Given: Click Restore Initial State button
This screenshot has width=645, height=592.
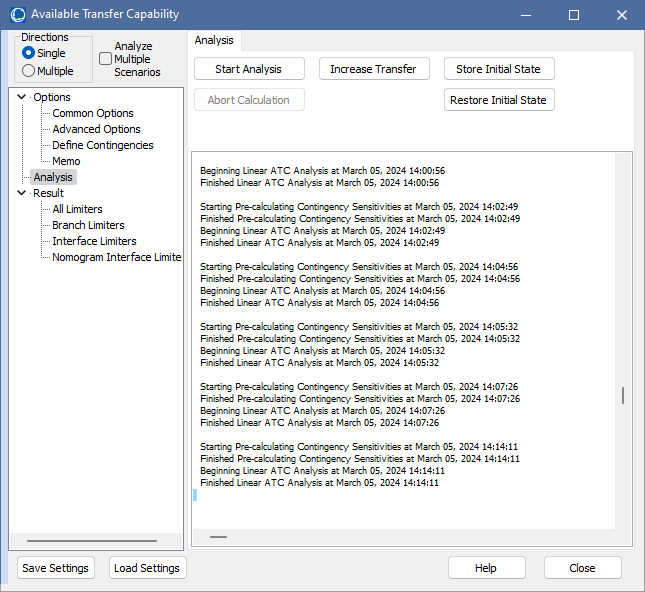Looking at the screenshot, I should click(499, 100).
